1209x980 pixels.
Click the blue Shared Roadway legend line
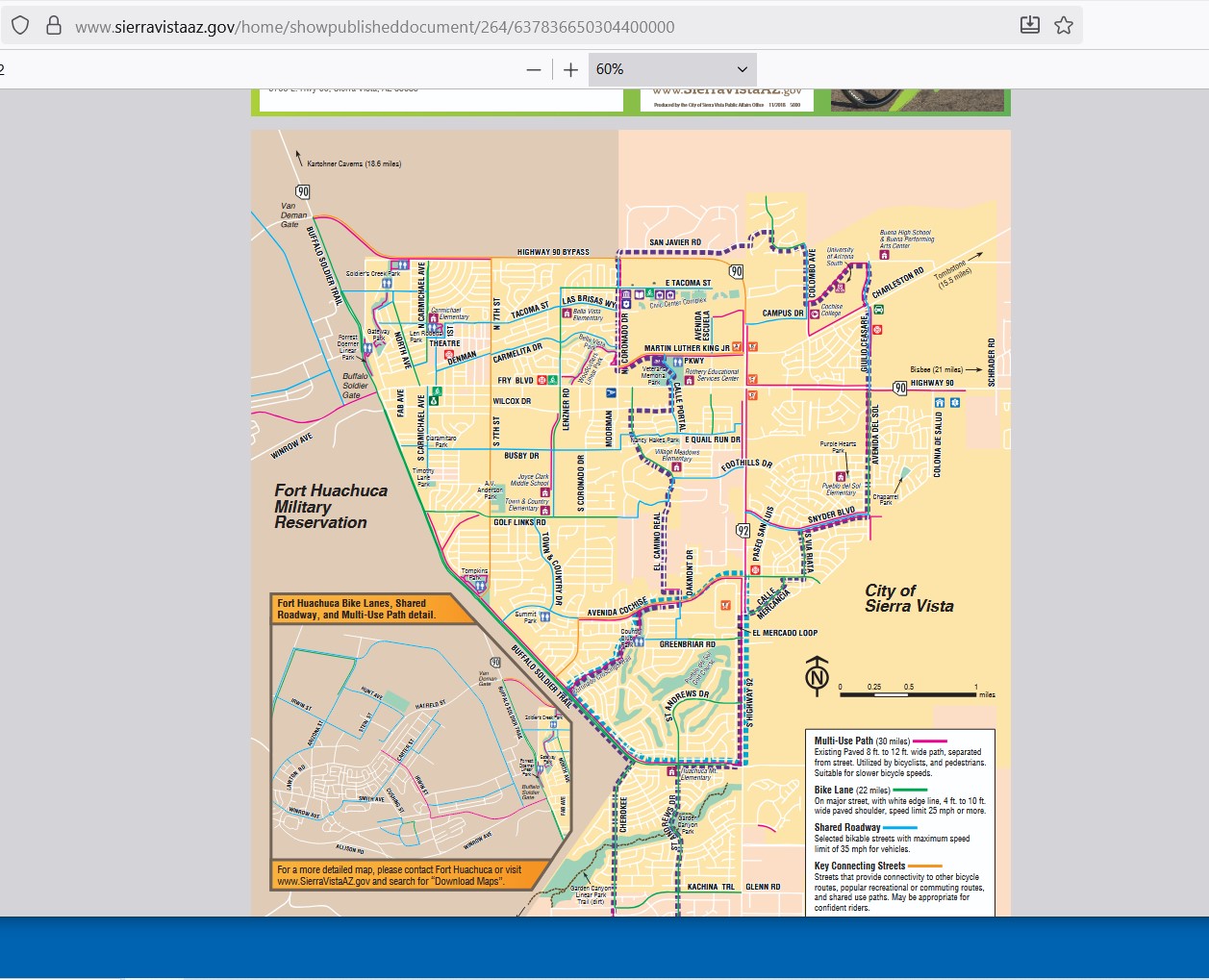pos(899,827)
